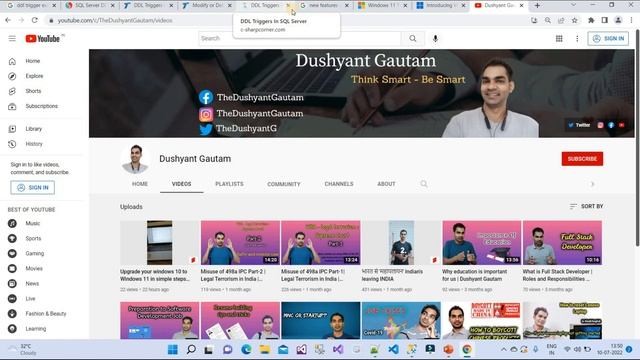Open What is Full Stack Developer video
The width and height of the screenshot is (640, 360).
click(562, 243)
